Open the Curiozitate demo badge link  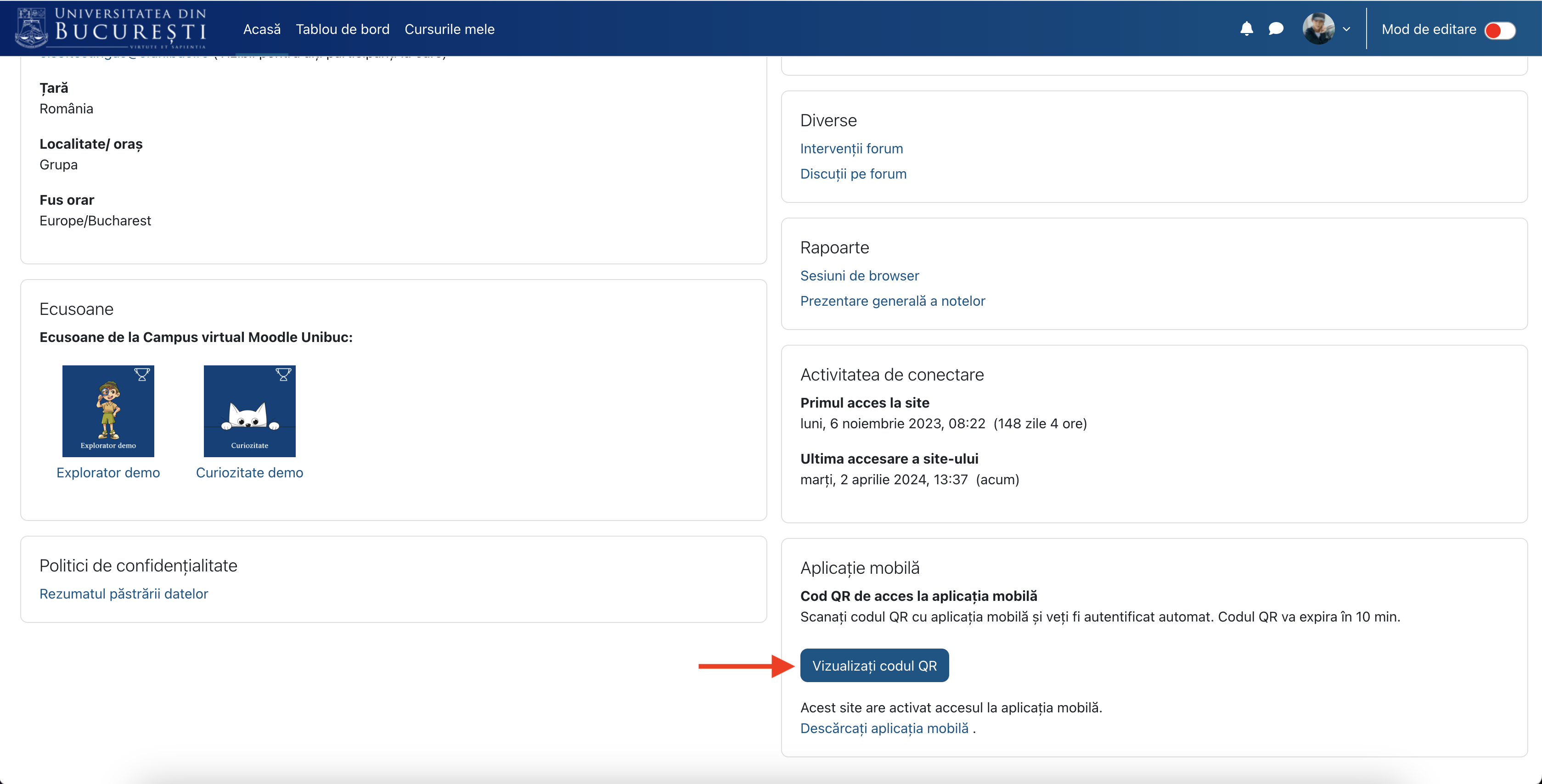point(250,473)
